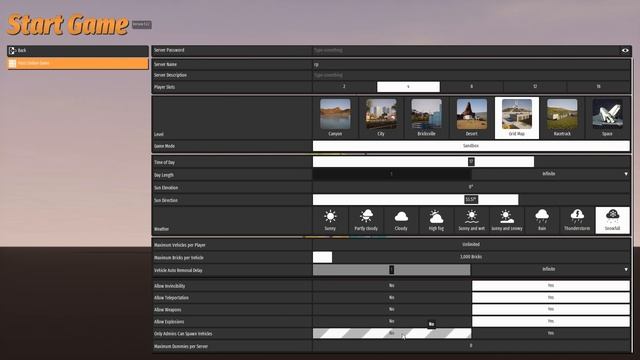Select Sunny and snowy weather
This screenshot has width=640, height=360.
[507, 220]
